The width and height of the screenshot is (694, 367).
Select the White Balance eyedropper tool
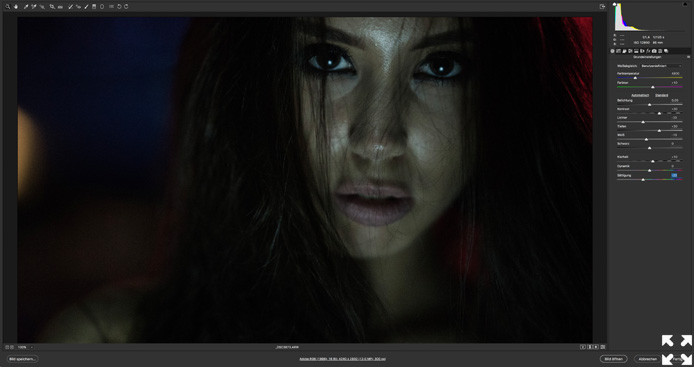point(26,7)
